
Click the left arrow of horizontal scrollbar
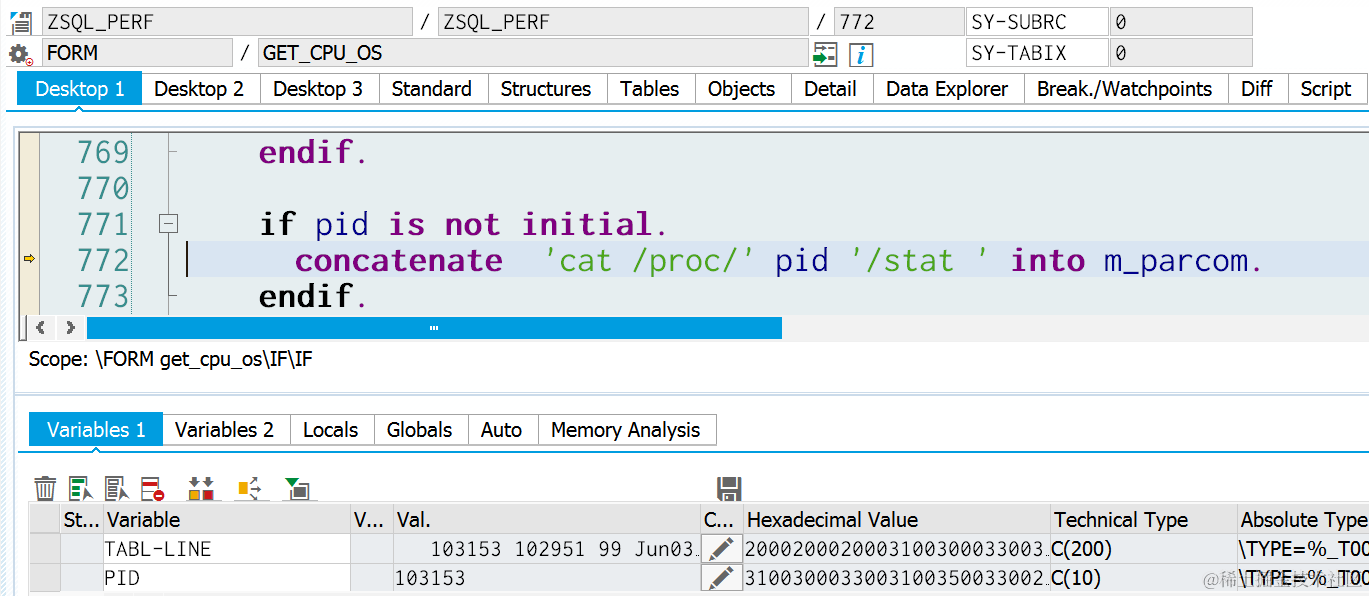pyautogui.click(x=41, y=327)
